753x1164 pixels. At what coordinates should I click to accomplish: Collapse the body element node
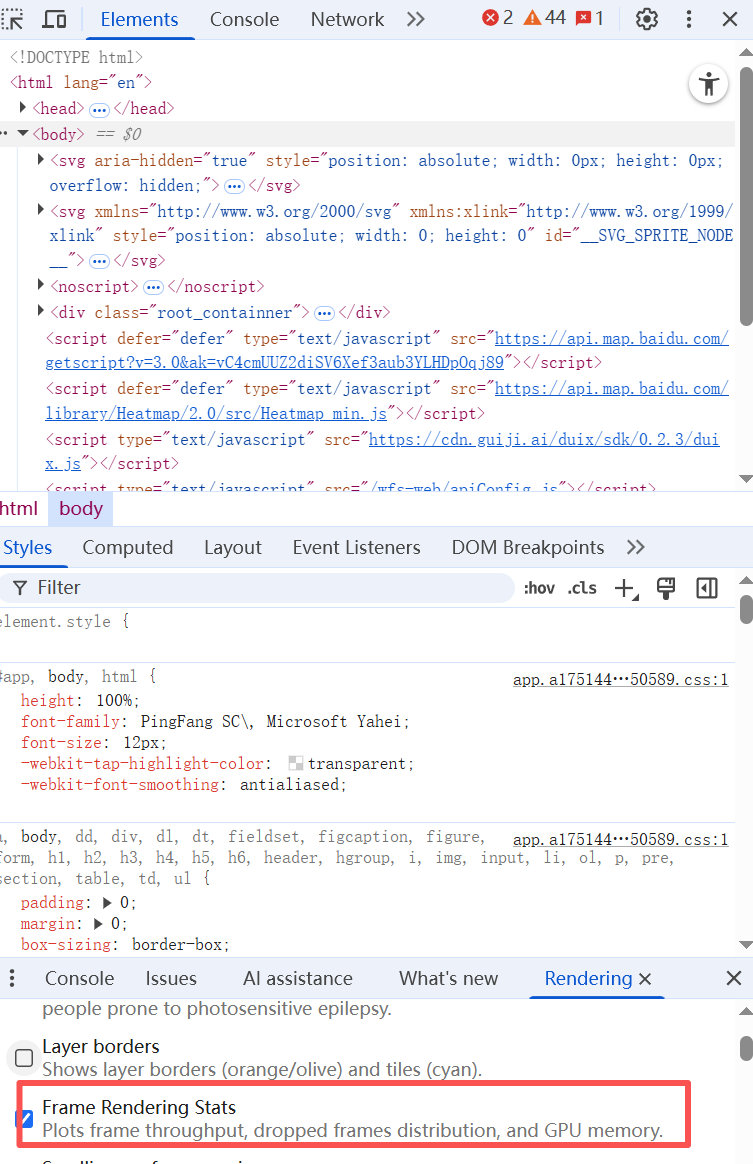23,134
